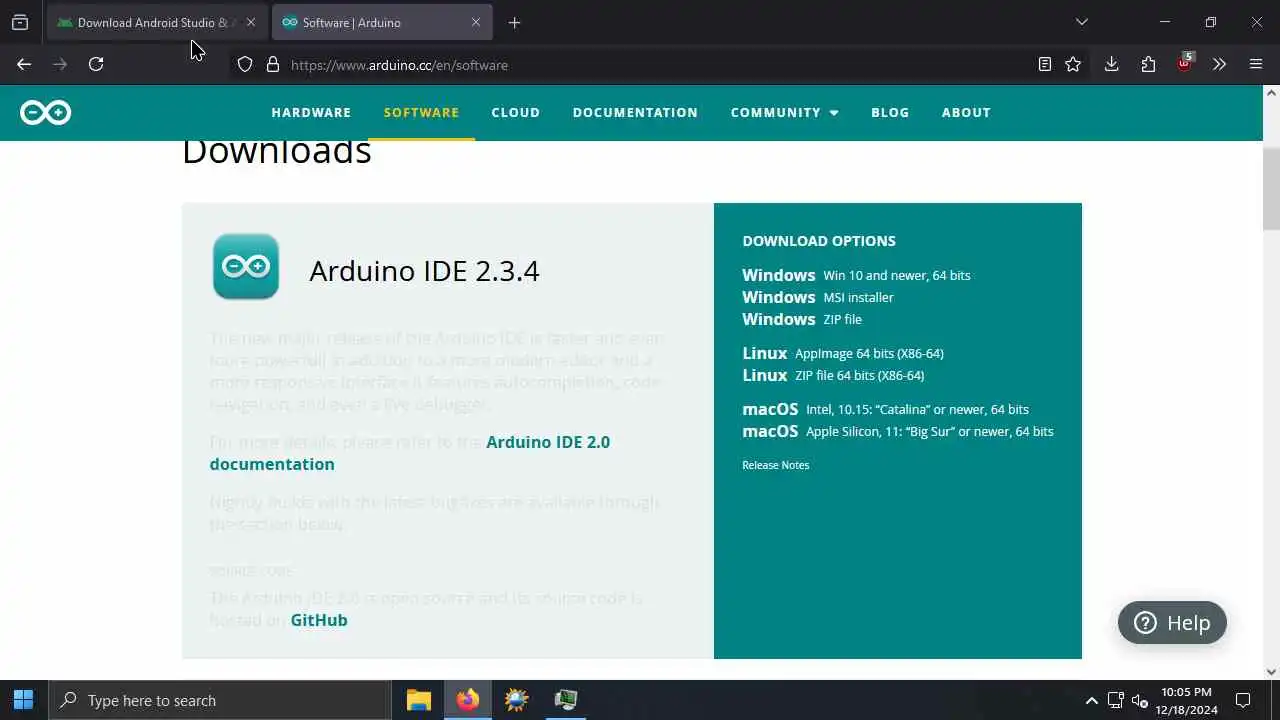This screenshot has width=1280, height=720.
Task: Close the Android Studio tab
Action: [251, 22]
